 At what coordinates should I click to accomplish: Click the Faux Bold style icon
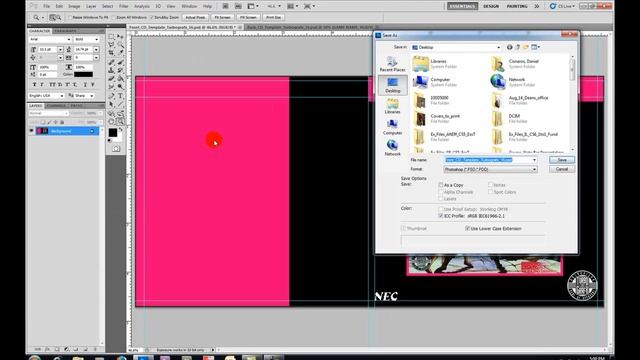[x=34, y=84]
